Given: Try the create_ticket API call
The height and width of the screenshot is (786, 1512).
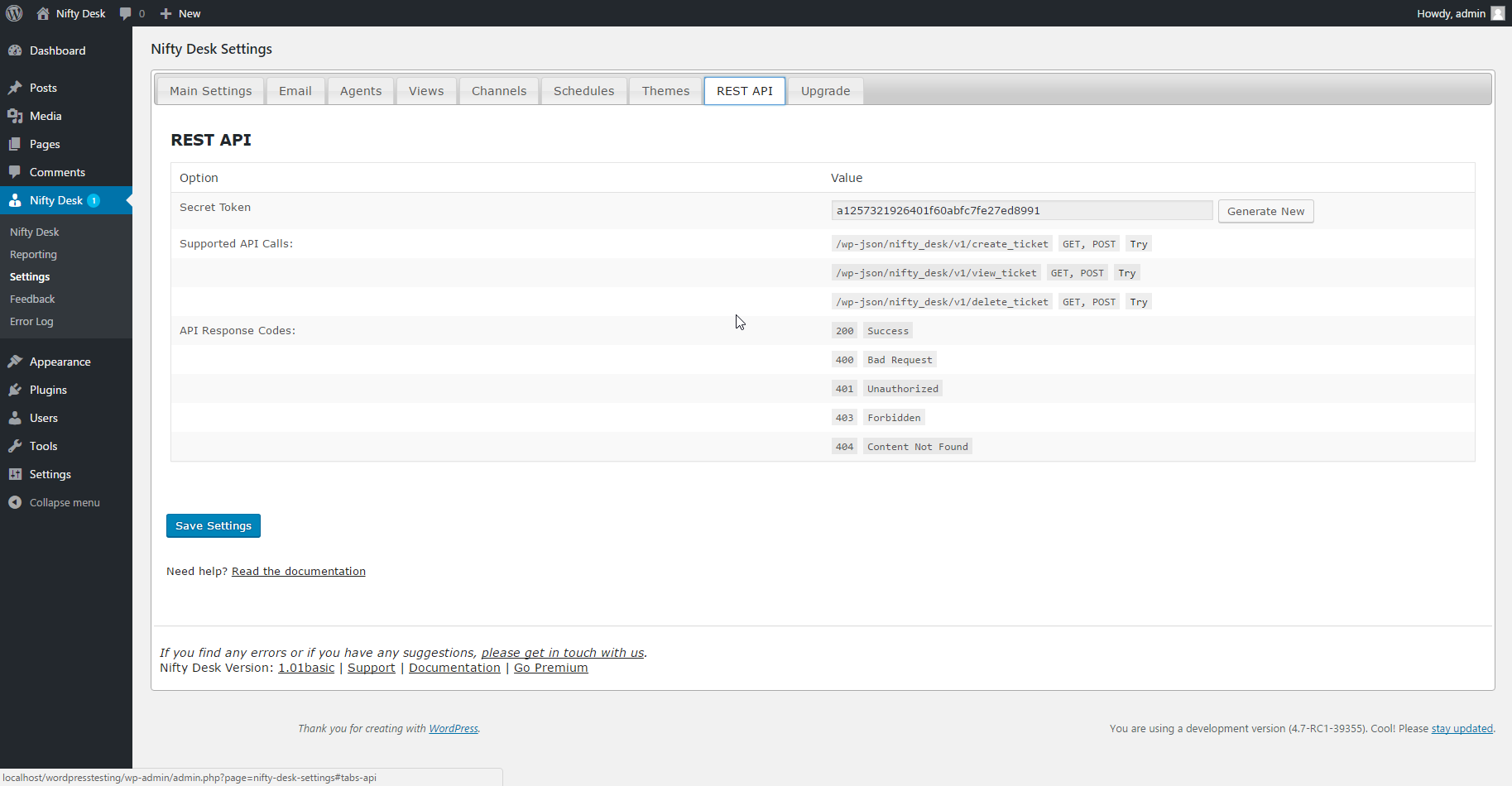Looking at the screenshot, I should coord(1139,244).
